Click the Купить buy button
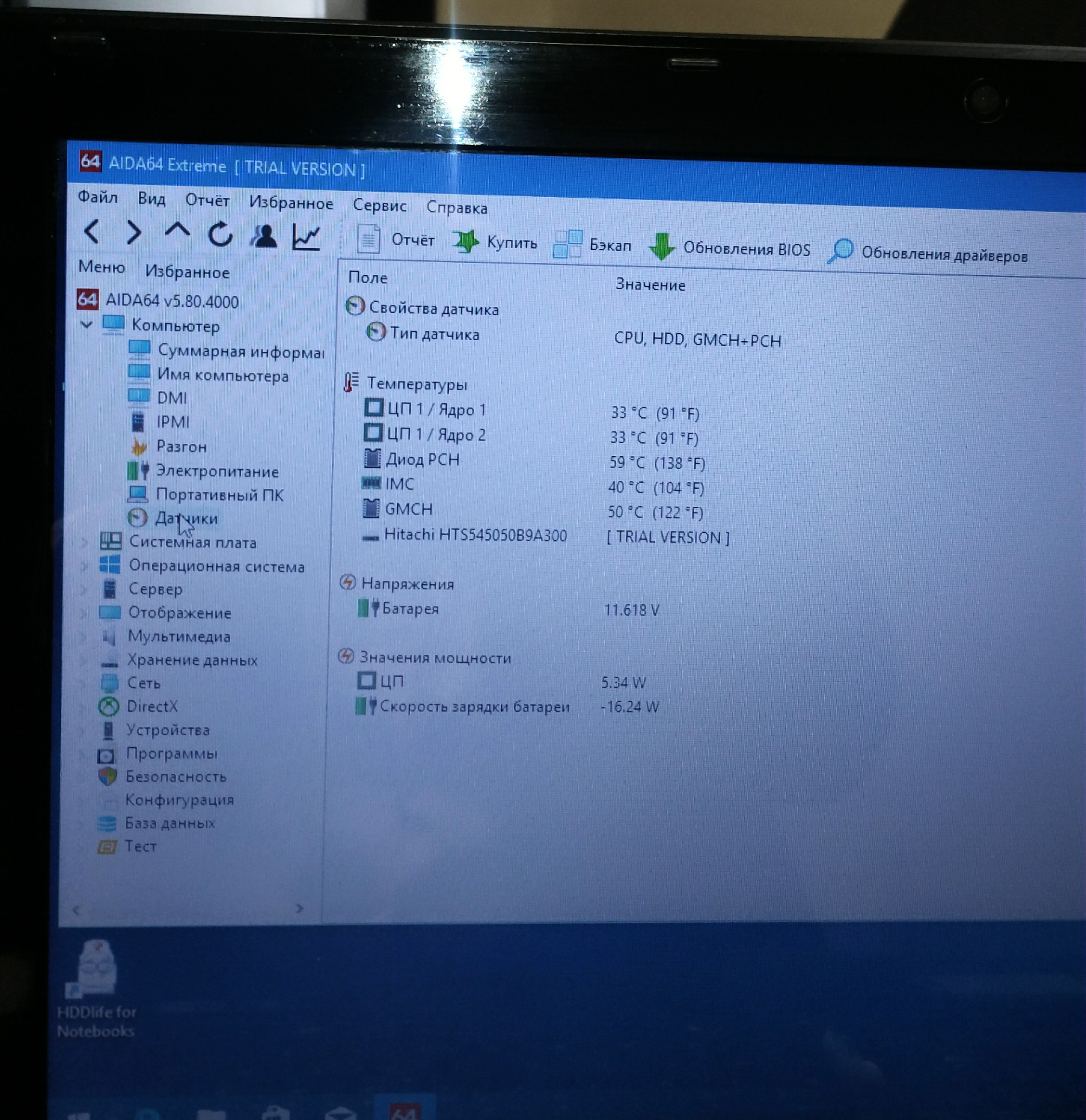The width and height of the screenshot is (1086, 1120). tap(495, 242)
